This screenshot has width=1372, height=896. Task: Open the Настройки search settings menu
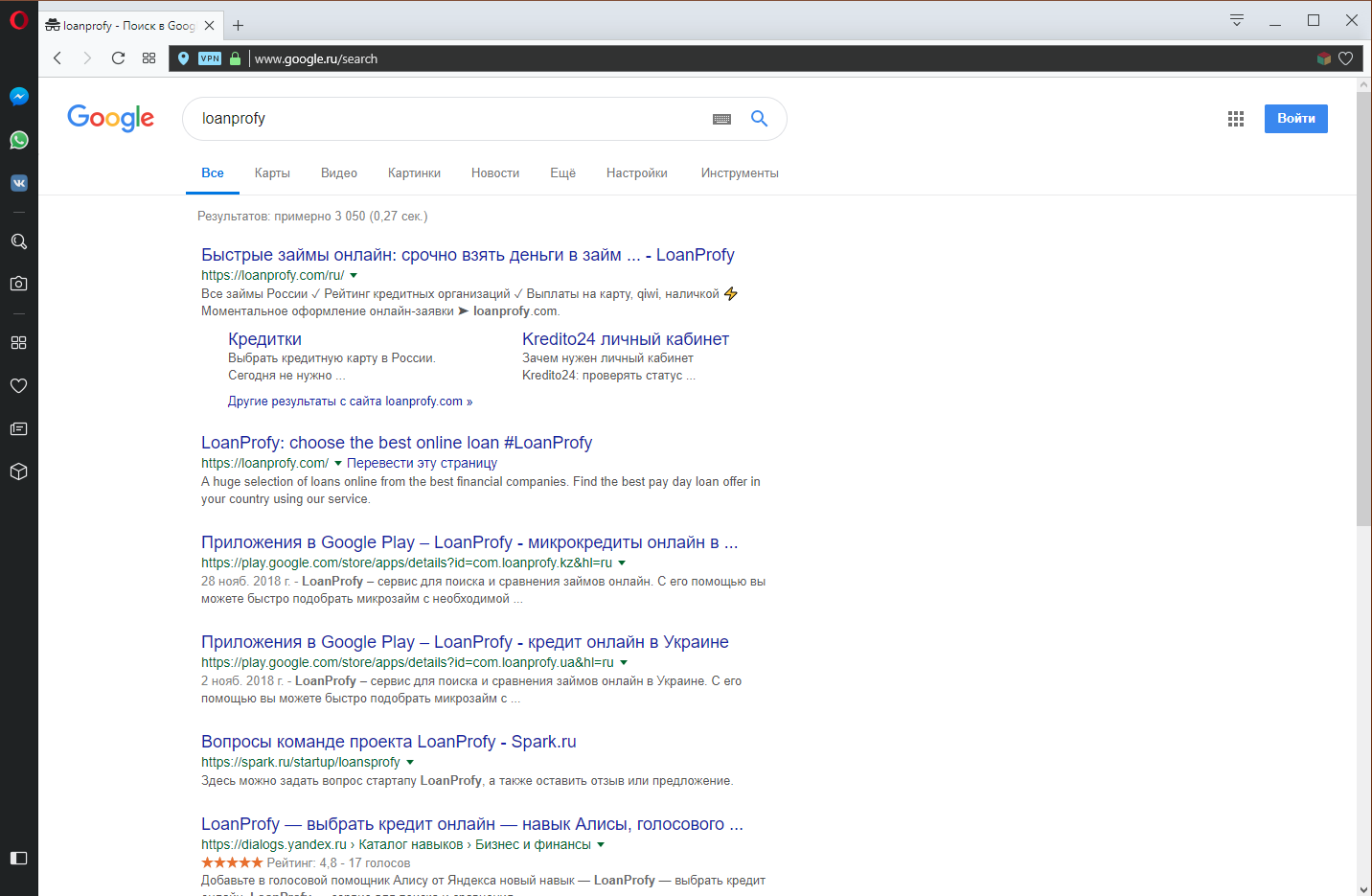pos(637,173)
